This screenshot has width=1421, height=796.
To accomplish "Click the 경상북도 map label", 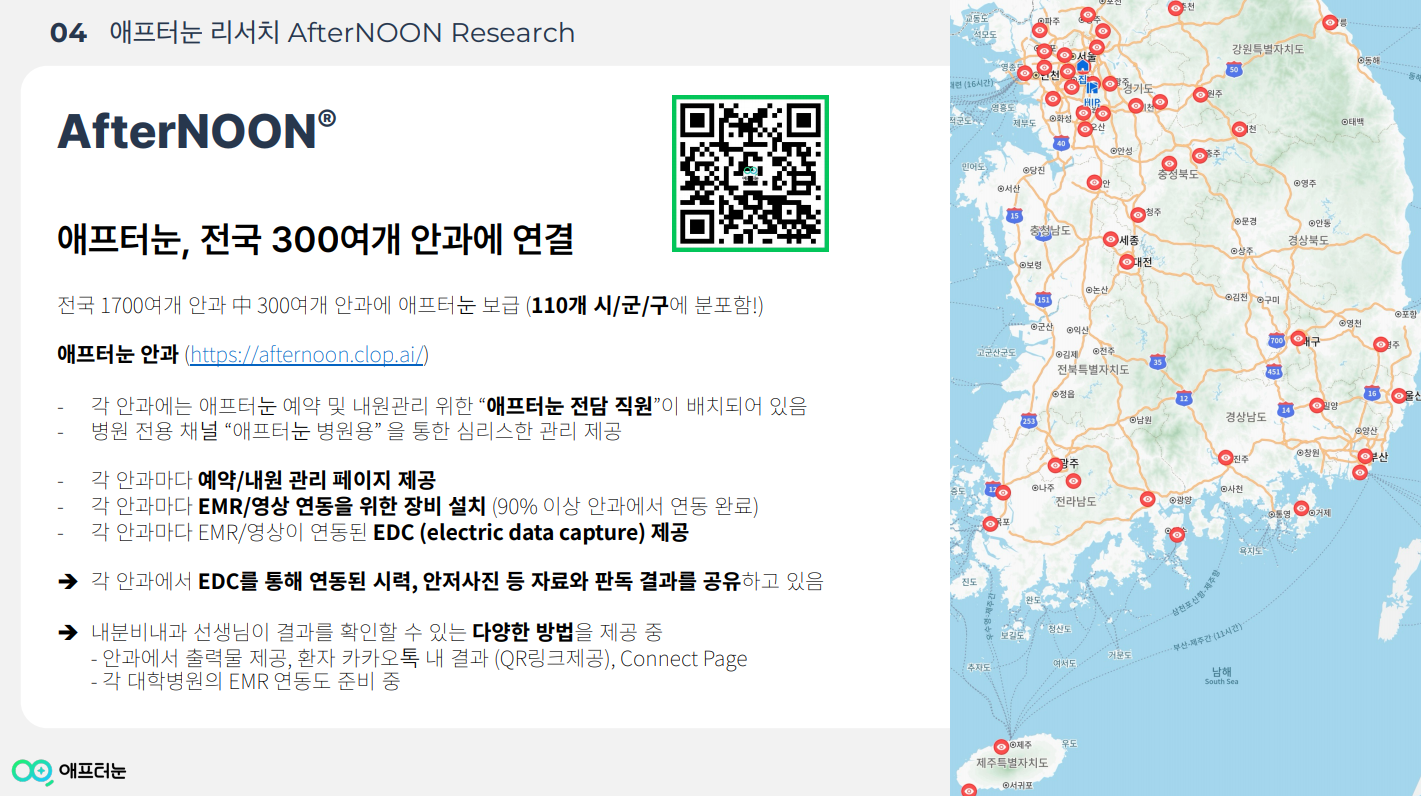I will click(1307, 240).
